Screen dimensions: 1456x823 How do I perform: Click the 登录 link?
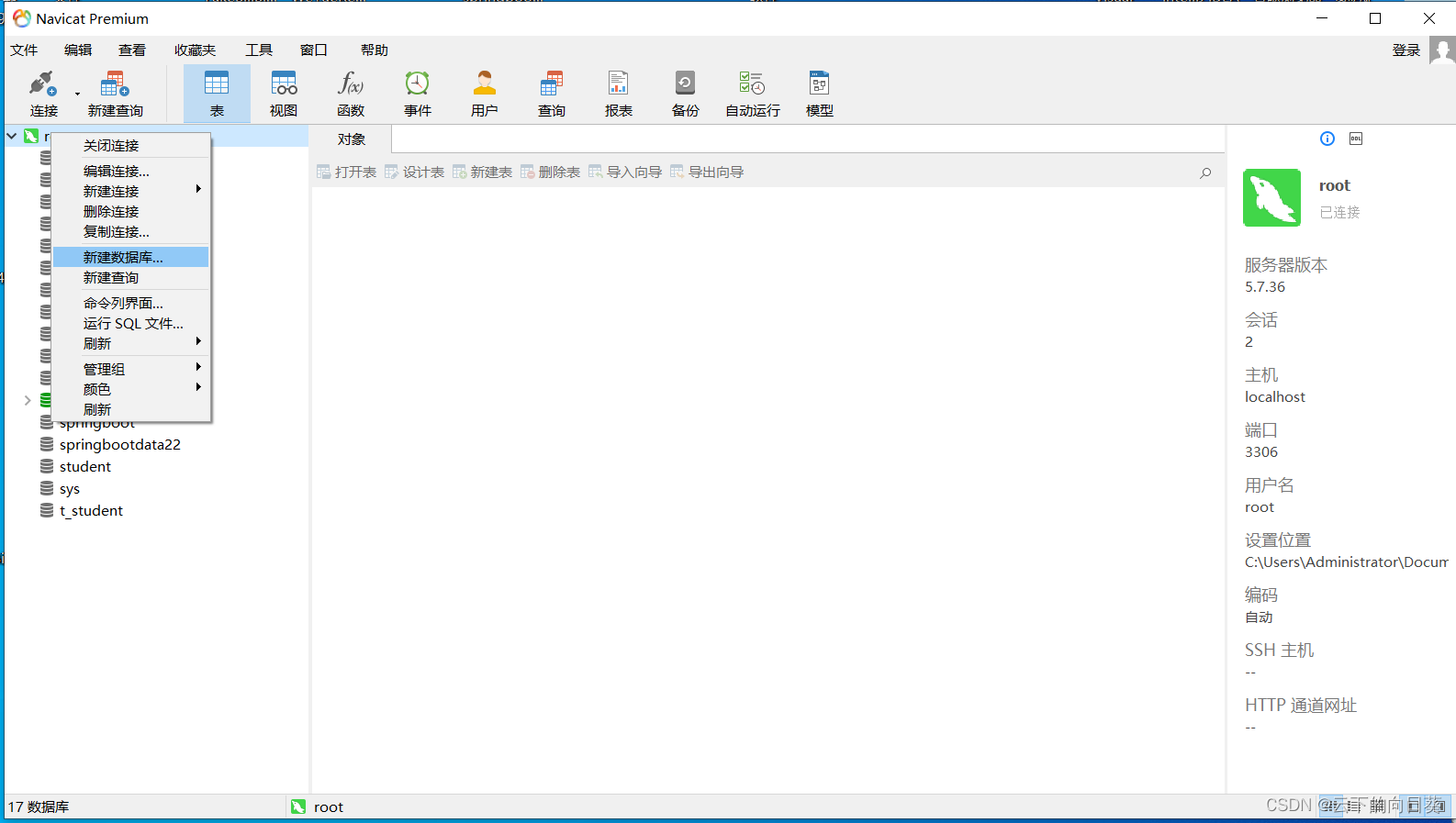coord(1406,50)
